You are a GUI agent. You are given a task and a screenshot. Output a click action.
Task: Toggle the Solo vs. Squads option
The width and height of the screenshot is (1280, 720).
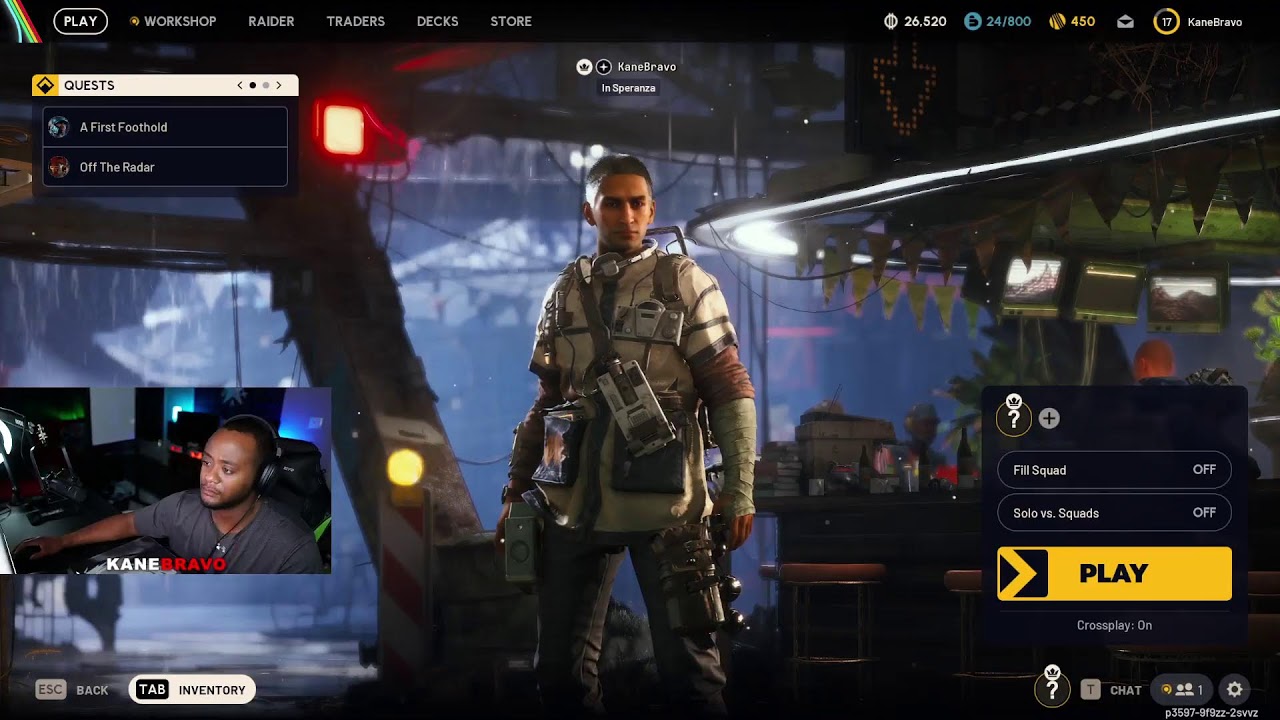click(1114, 513)
